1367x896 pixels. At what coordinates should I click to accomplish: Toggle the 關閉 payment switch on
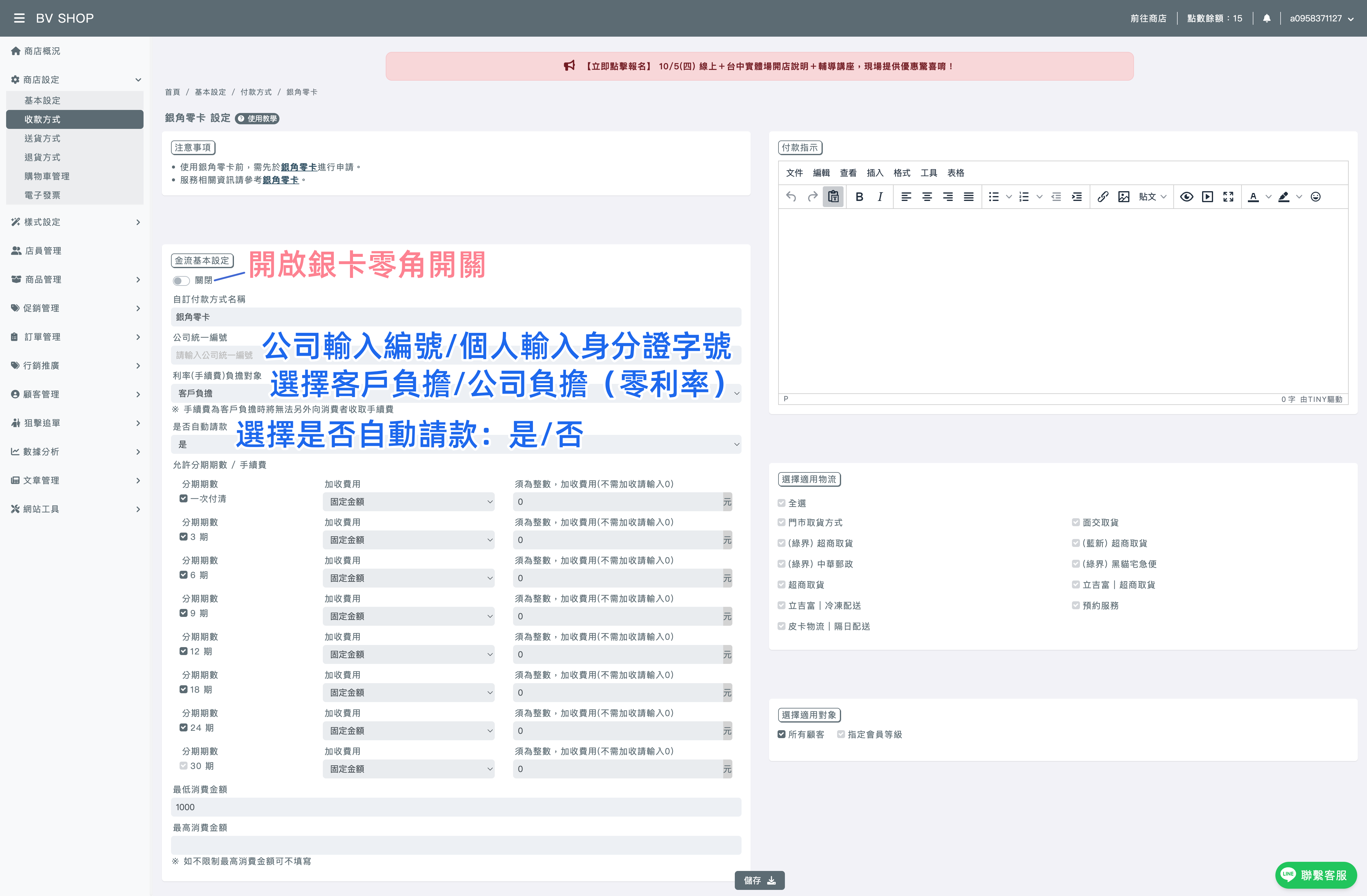point(181,280)
